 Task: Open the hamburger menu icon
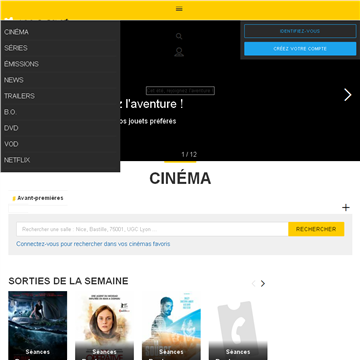click(179, 9)
